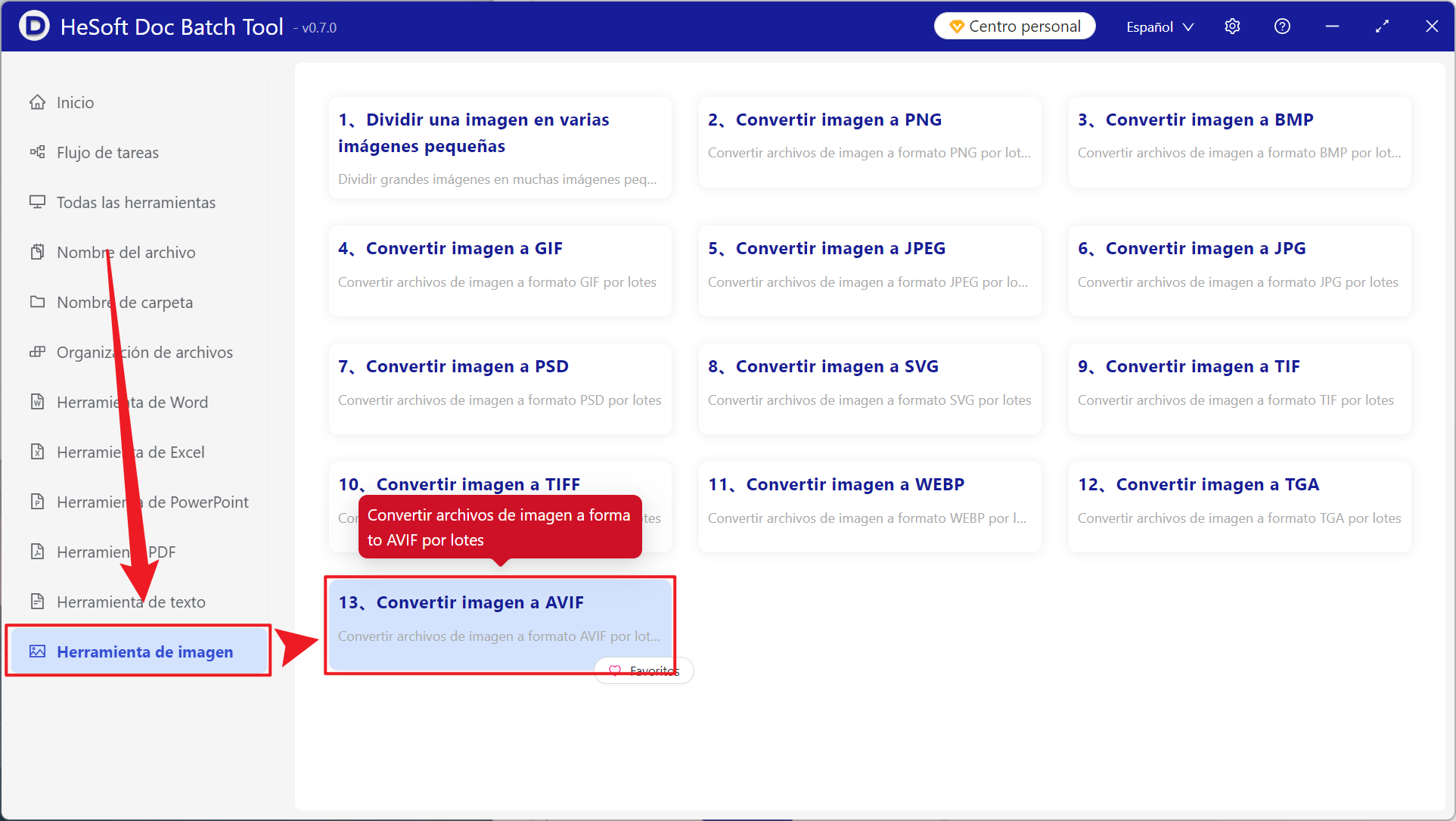
Task: Open Convertir imagen a BMP tool
Action: [1240, 141]
